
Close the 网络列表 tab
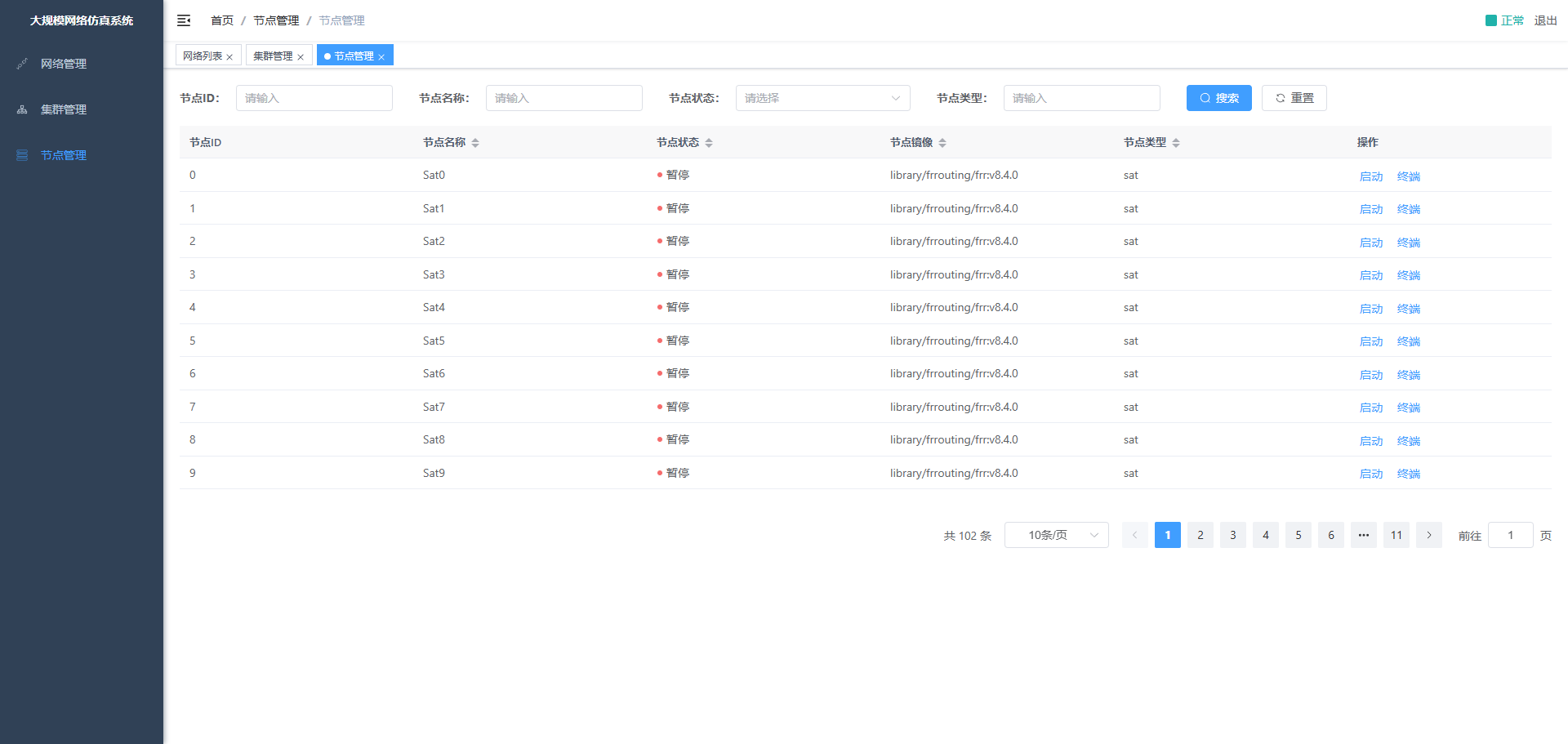pyautogui.click(x=229, y=57)
